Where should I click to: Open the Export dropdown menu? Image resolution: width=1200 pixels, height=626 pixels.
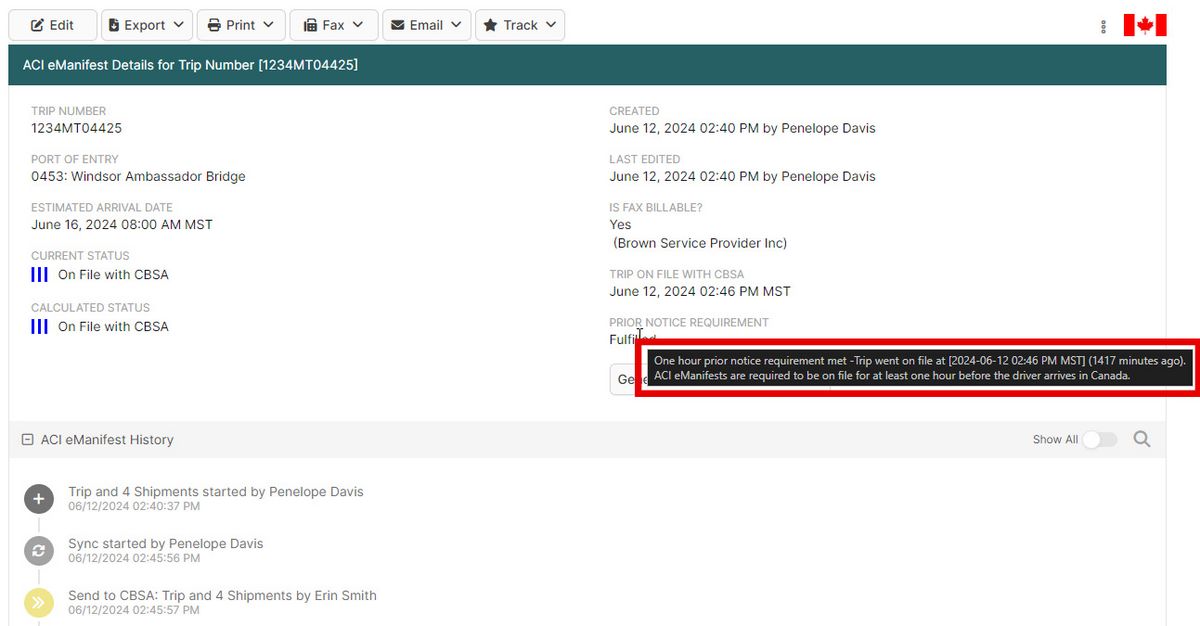point(146,25)
